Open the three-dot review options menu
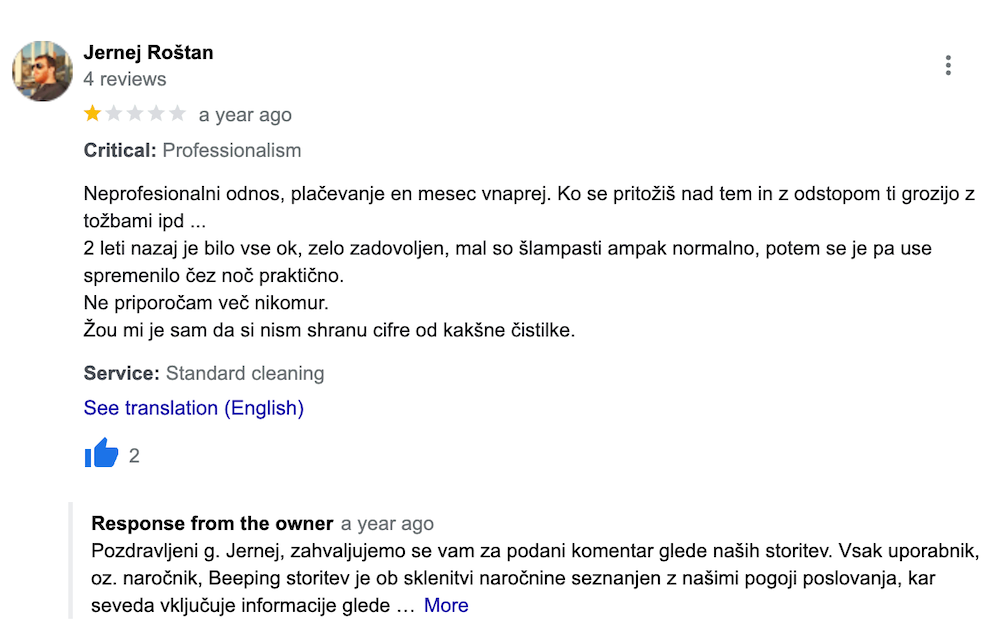This screenshot has width=1000, height=637. point(947,66)
